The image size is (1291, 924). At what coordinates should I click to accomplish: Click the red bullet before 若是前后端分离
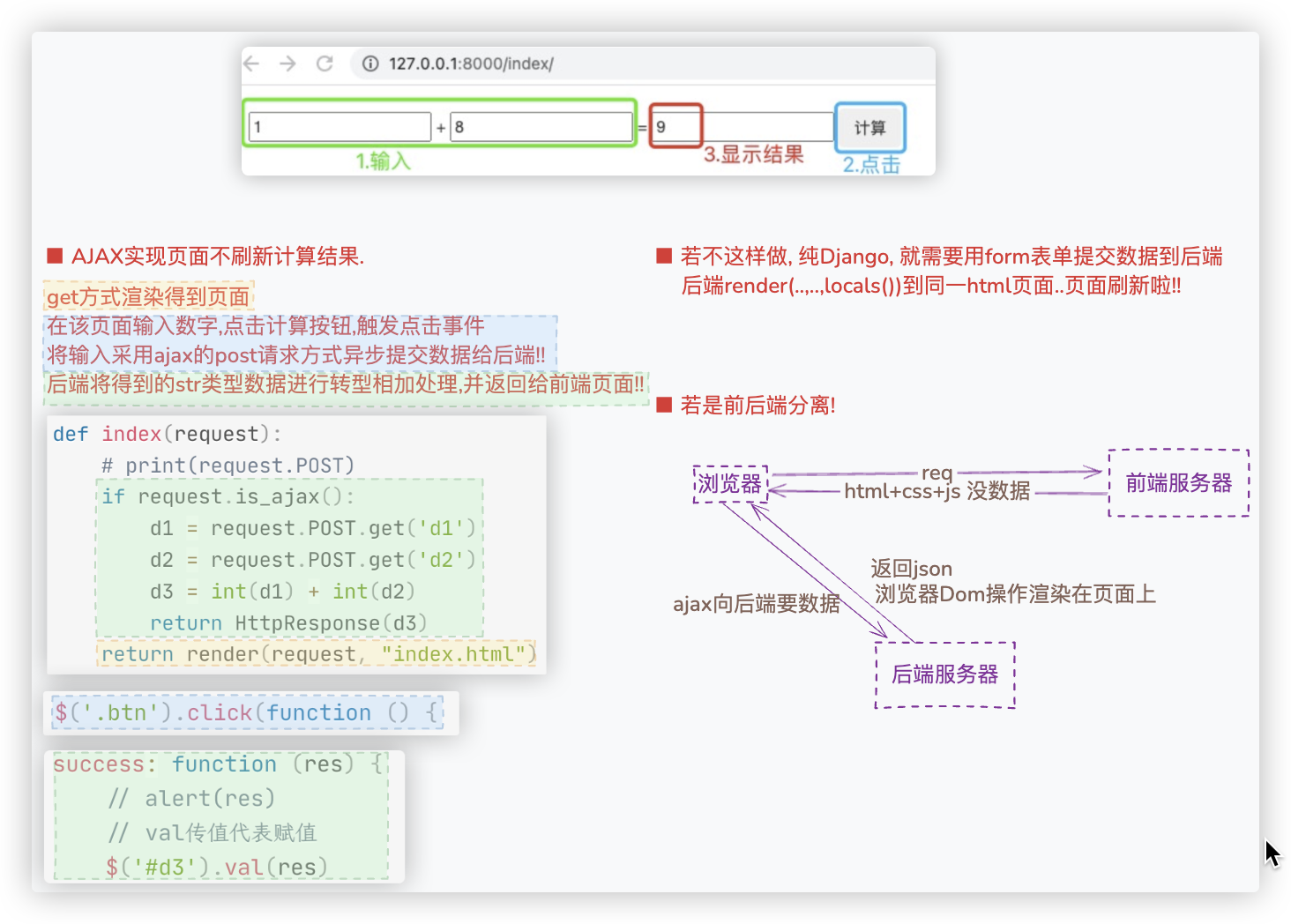pyautogui.click(x=664, y=406)
